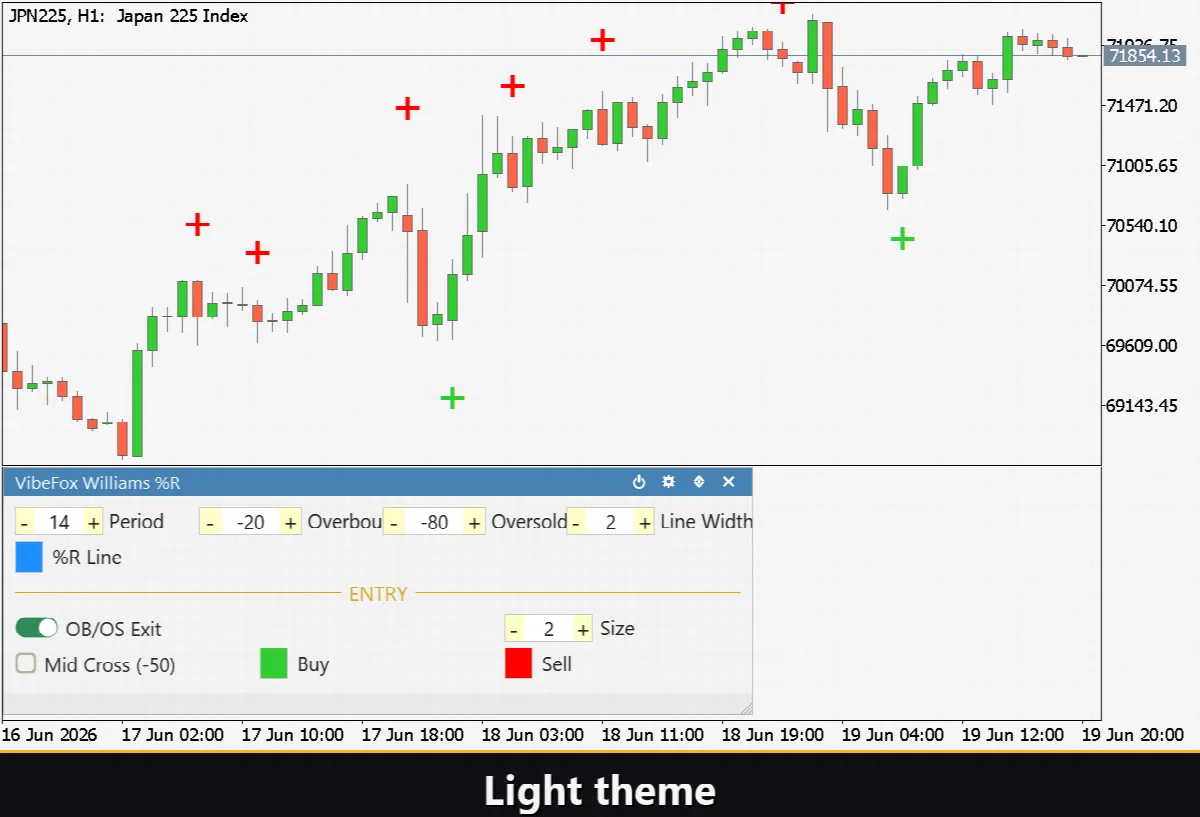Decrease the entry Size with minus button
The height and width of the screenshot is (817, 1200).
coord(514,628)
